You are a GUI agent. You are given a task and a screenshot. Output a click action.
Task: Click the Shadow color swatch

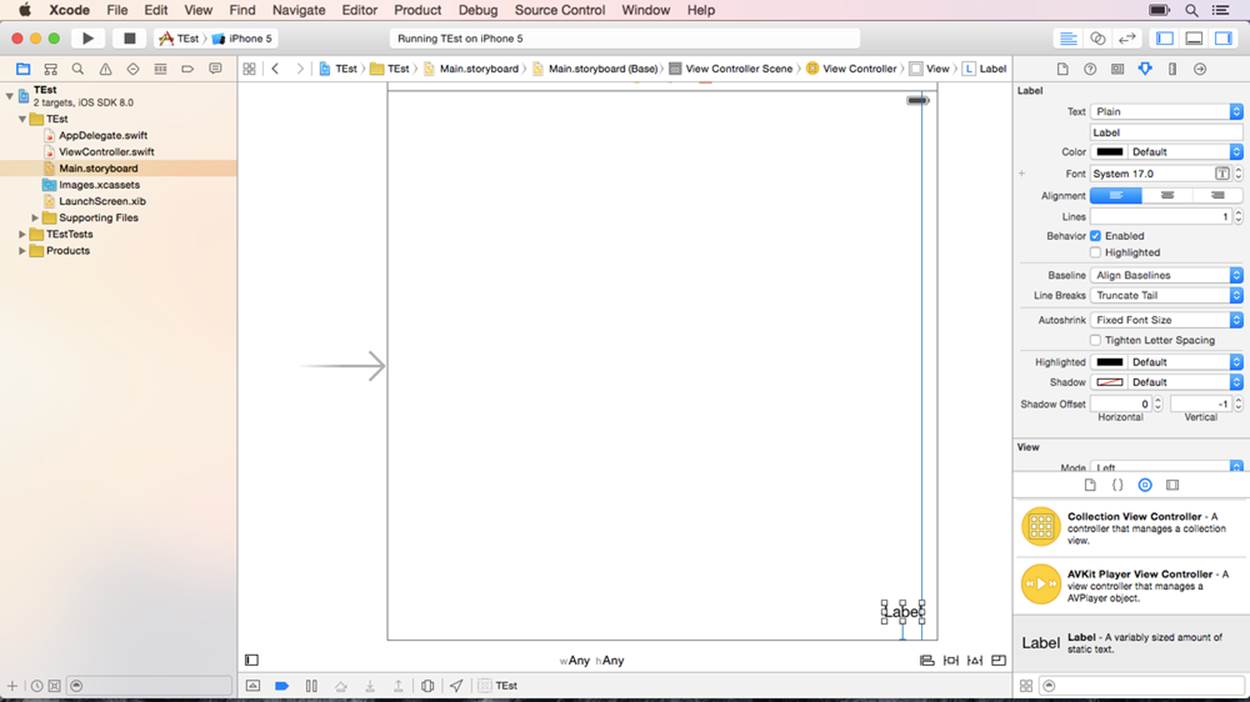(x=1109, y=382)
